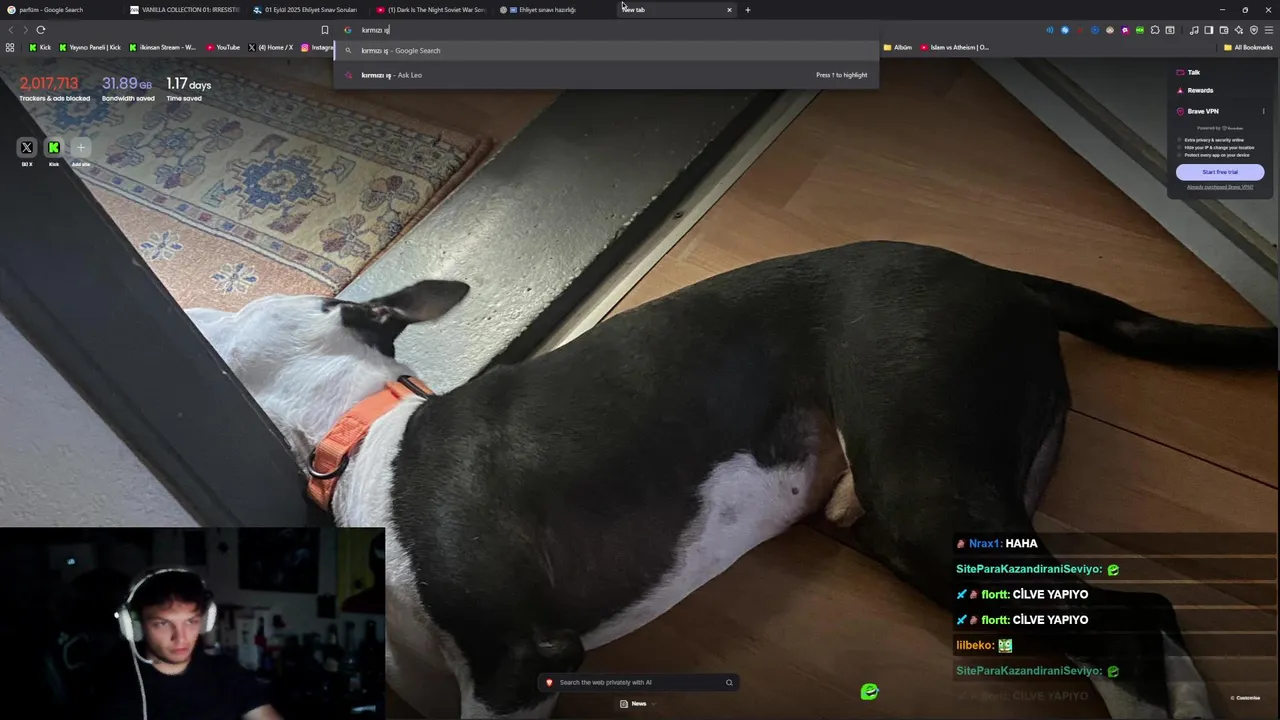Image resolution: width=1280 pixels, height=720 pixels.
Task: Open the Kick top site shortcut
Action: point(54,148)
